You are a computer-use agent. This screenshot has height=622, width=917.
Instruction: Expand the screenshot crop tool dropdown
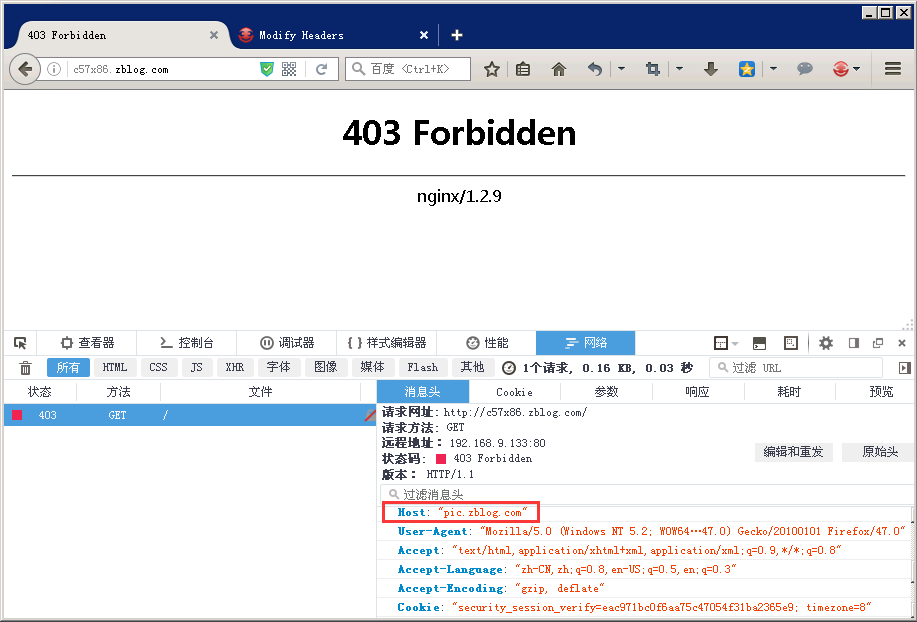pos(679,69)
